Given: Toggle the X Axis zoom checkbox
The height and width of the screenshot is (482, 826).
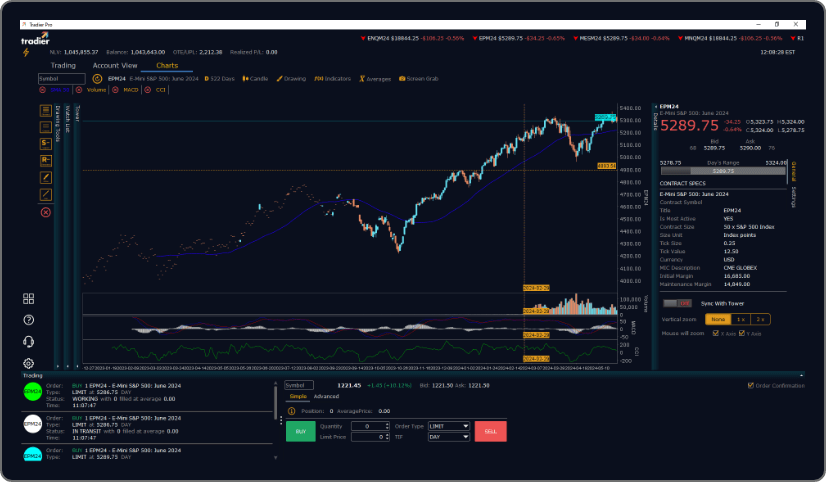Looking at the screenshot, I should click(x=715, y=333).
